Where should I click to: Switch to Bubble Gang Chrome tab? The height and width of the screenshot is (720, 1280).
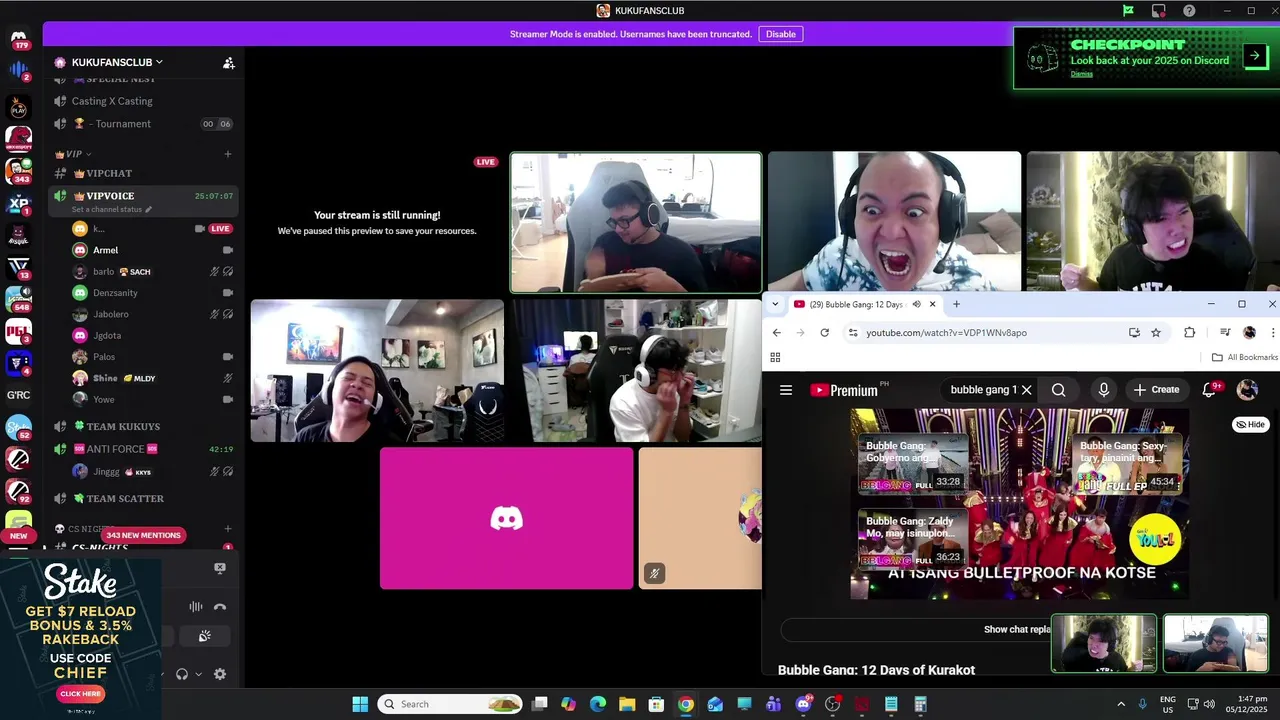pyautogui.click(x=857, y=304)
